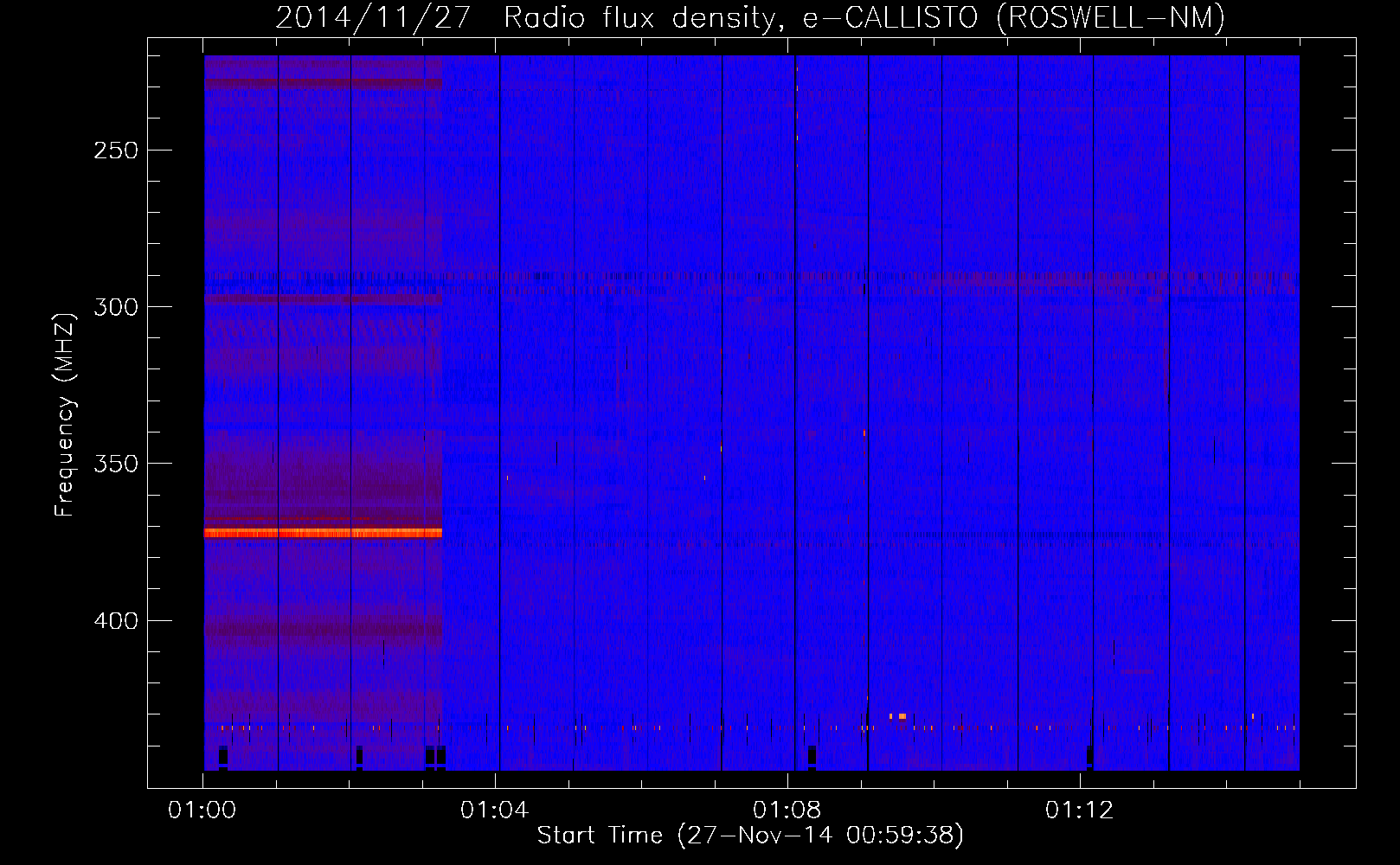Click the 01:04 time tick label
Viewport: 1400px width, 865px height.
click(495, 811)
